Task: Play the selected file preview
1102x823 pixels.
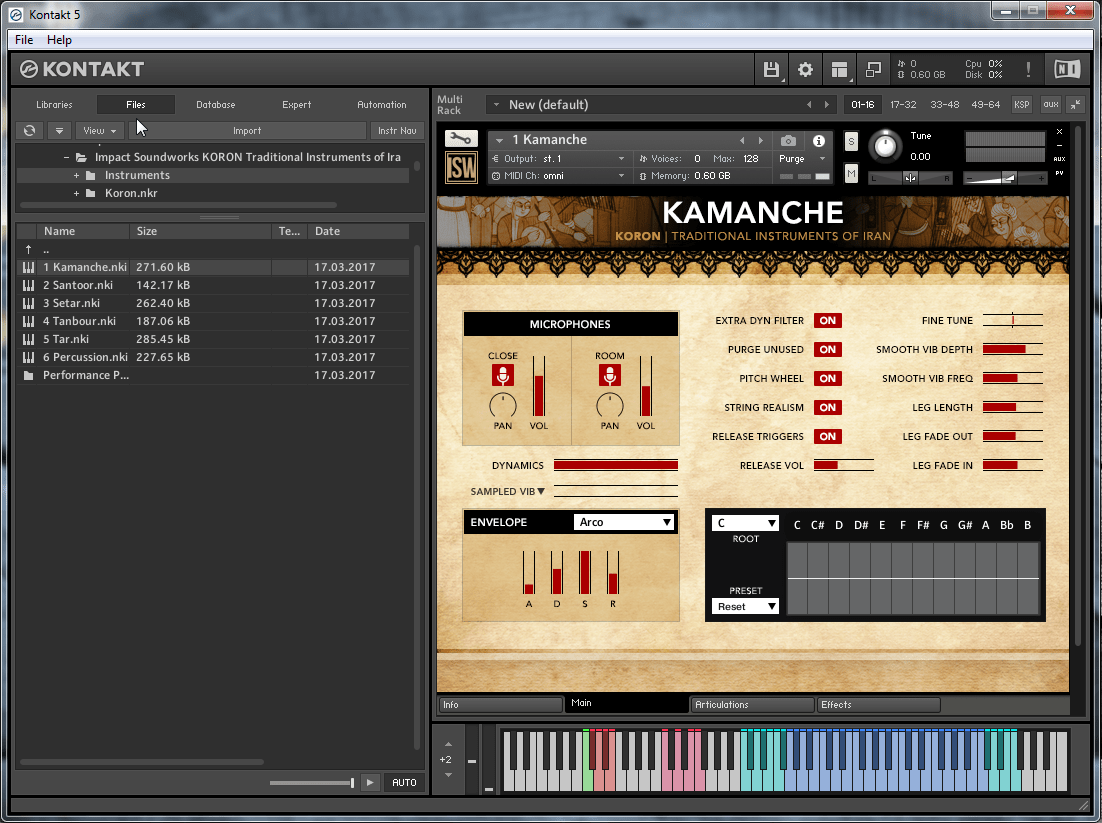Action: pyautogui.click(x=370, y=782)
